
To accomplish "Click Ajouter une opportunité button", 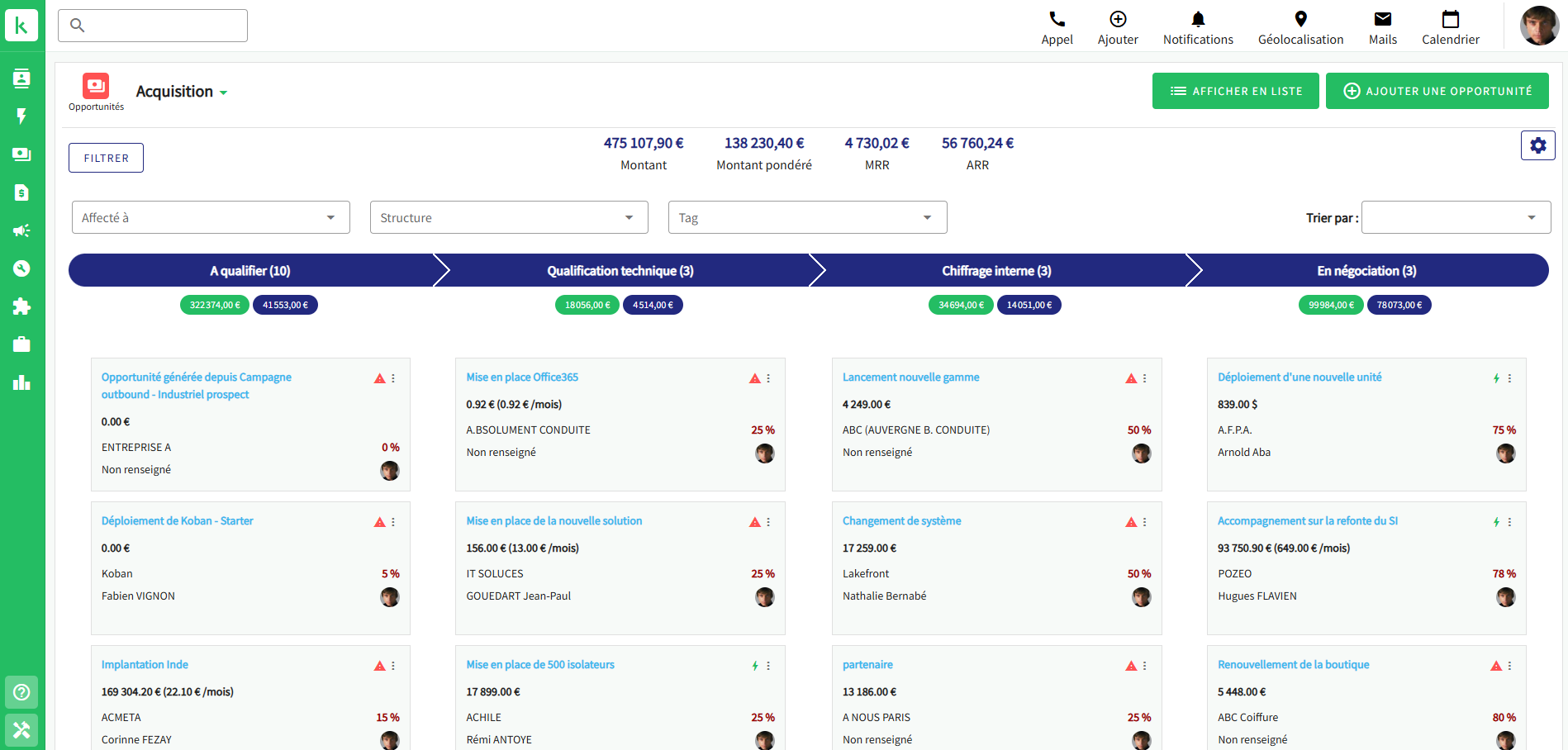I will 1437,91.
